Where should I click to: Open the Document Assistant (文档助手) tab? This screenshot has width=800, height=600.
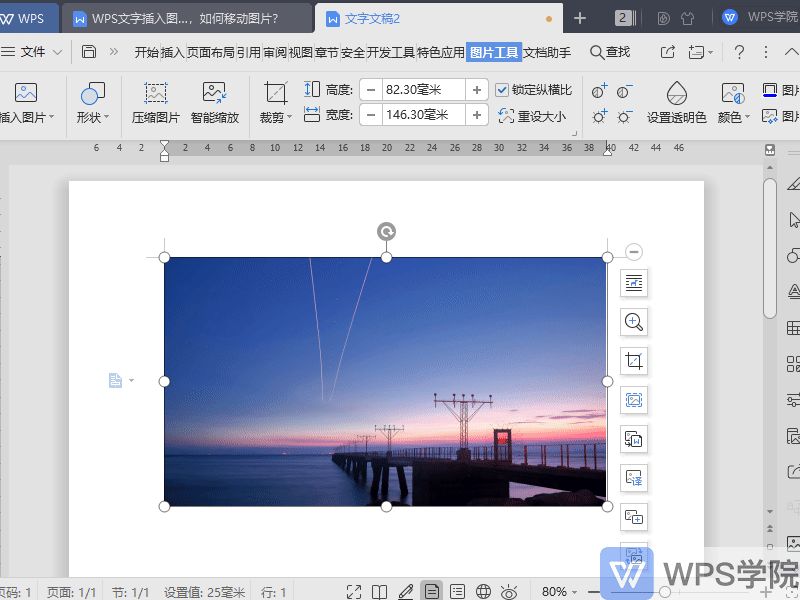(x=547, y=52)
